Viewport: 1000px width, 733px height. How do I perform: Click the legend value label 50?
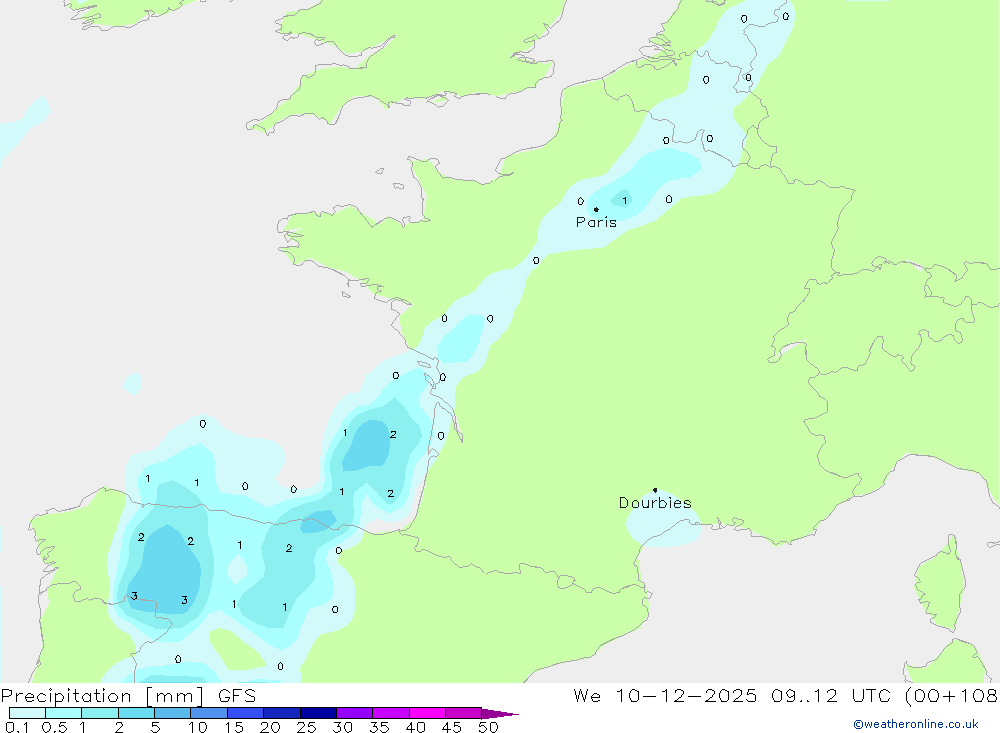(x=488, y=727)
